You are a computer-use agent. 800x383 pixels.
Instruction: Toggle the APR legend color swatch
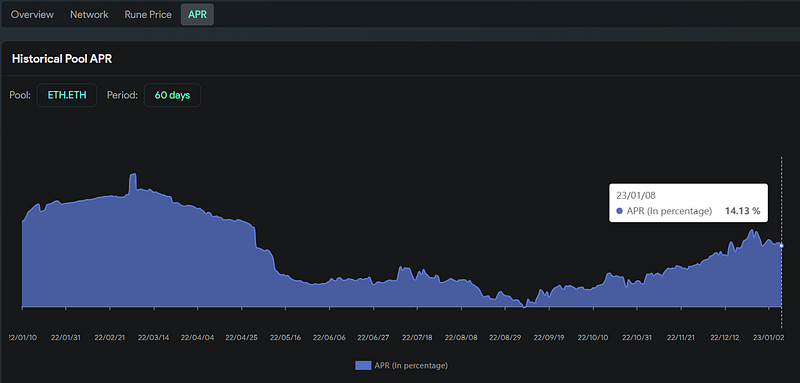[363, 365]
